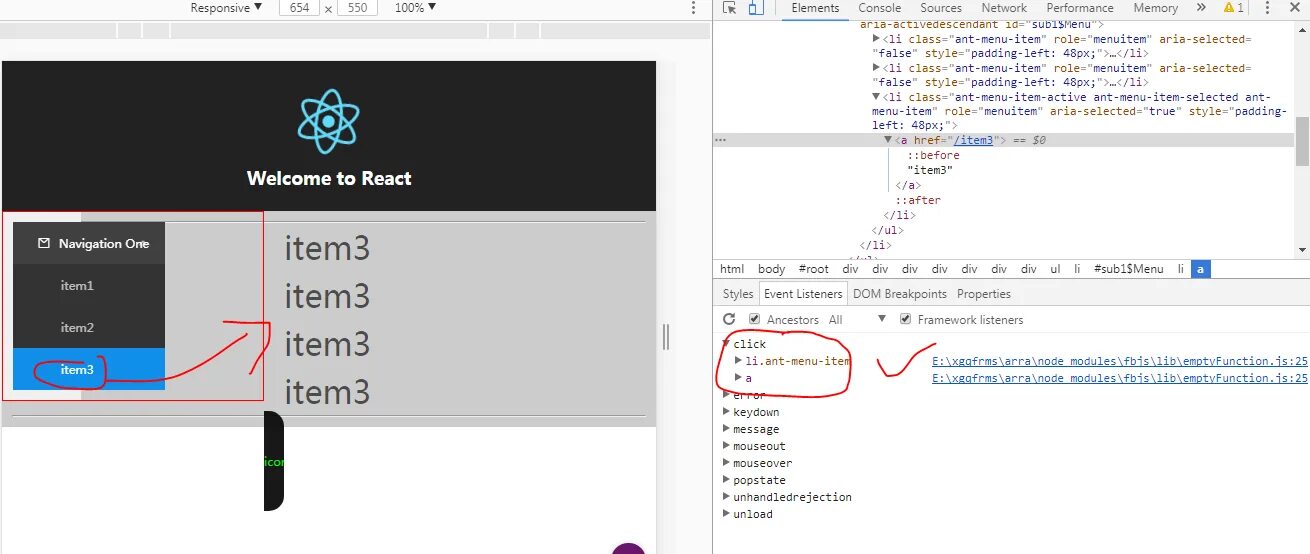Toggle the Framework listeners checkbox
Viewport: 1310px width, 554px height.
pos(905,319)
